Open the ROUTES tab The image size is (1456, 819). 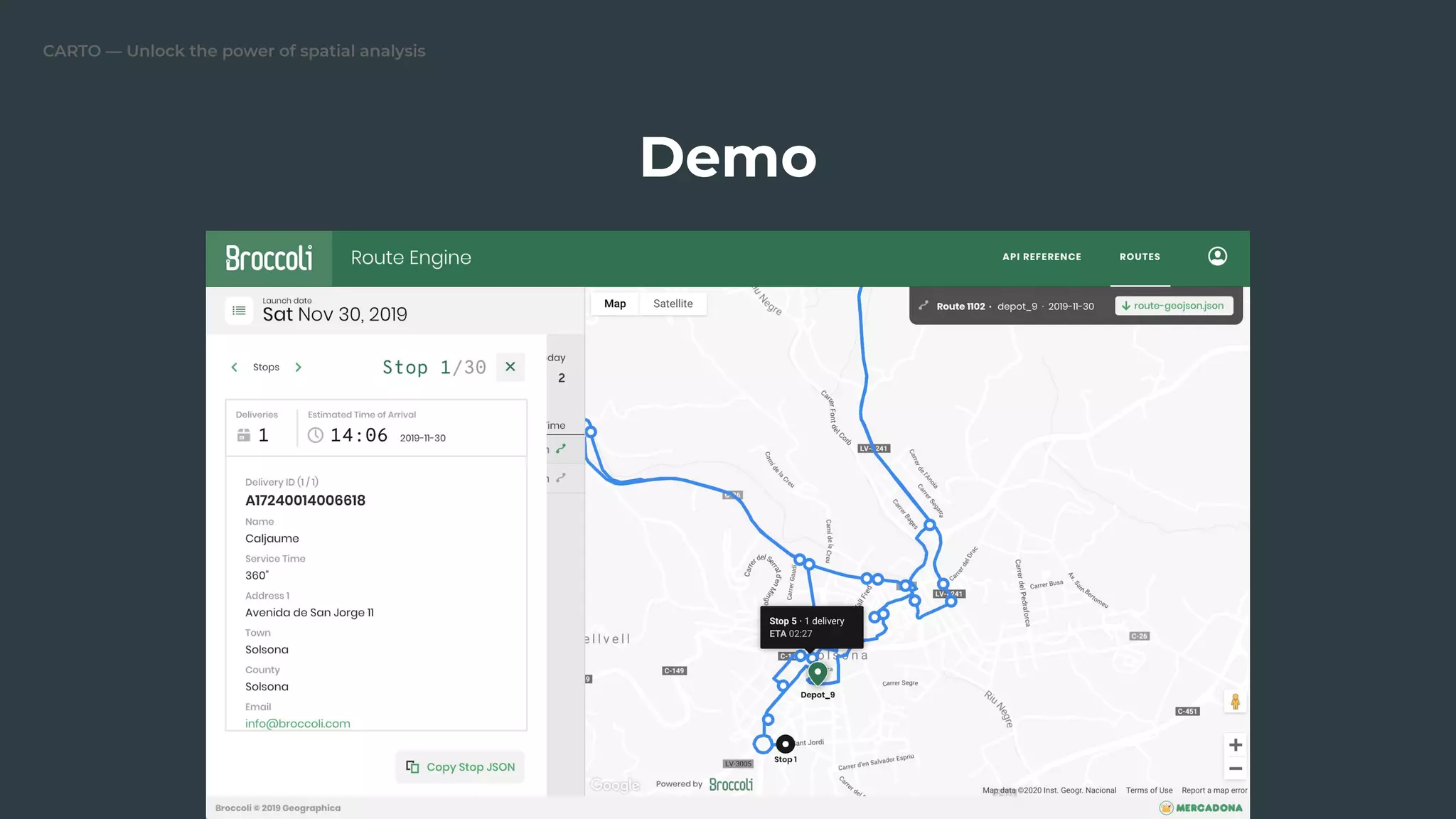1140,257
